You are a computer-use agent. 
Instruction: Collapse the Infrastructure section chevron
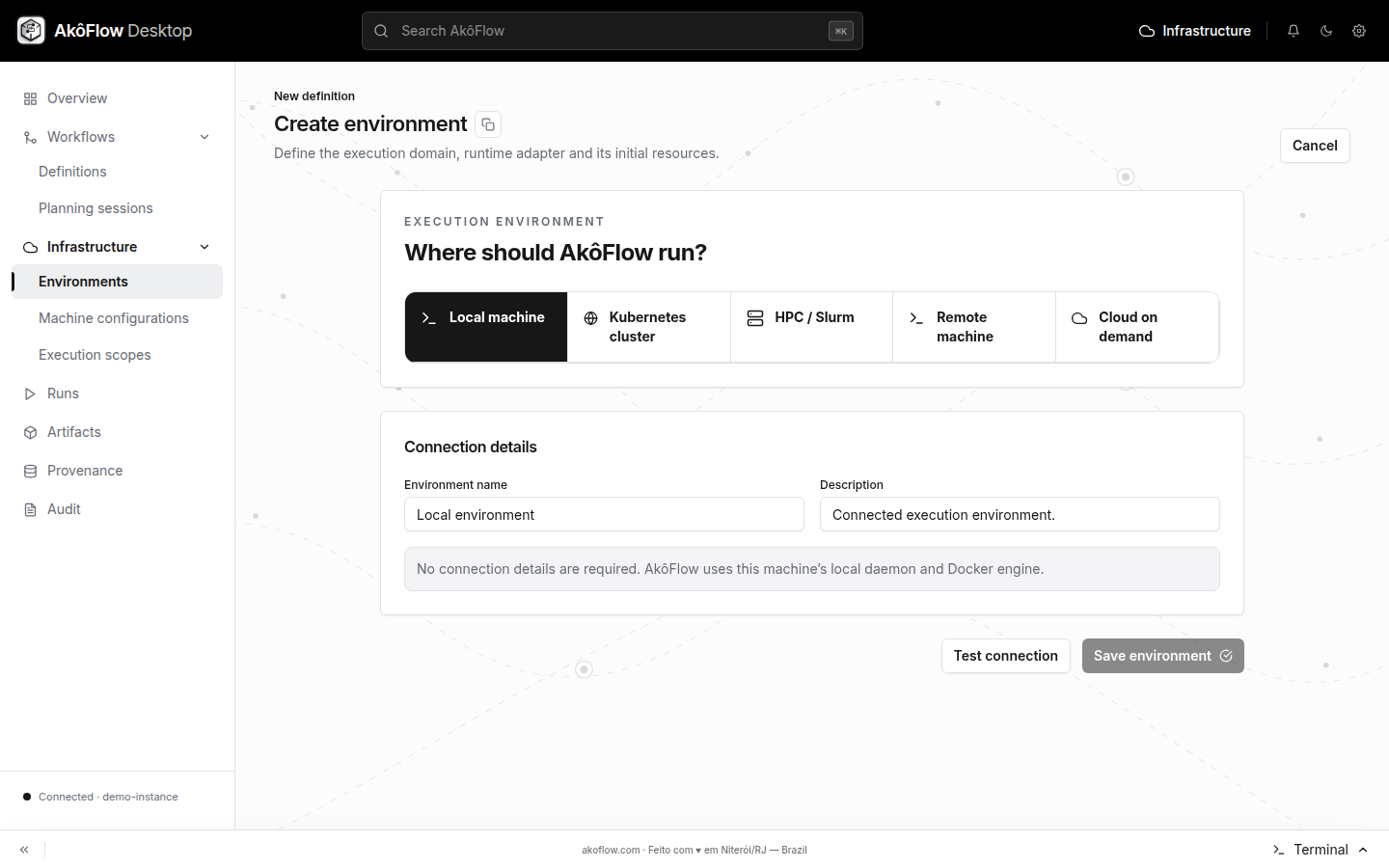pos(204,247)
